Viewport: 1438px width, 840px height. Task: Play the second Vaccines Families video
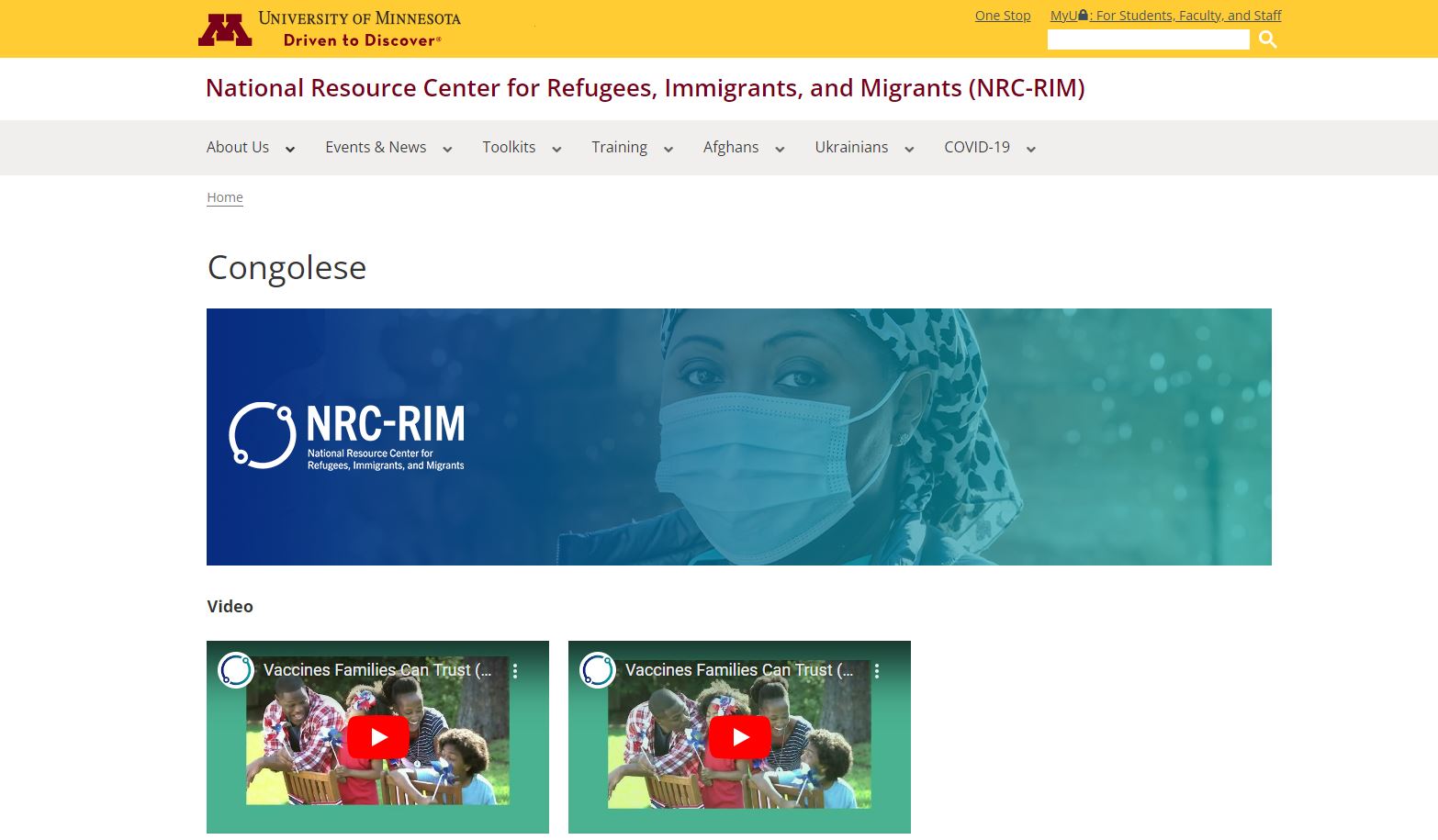click(739, 737)
